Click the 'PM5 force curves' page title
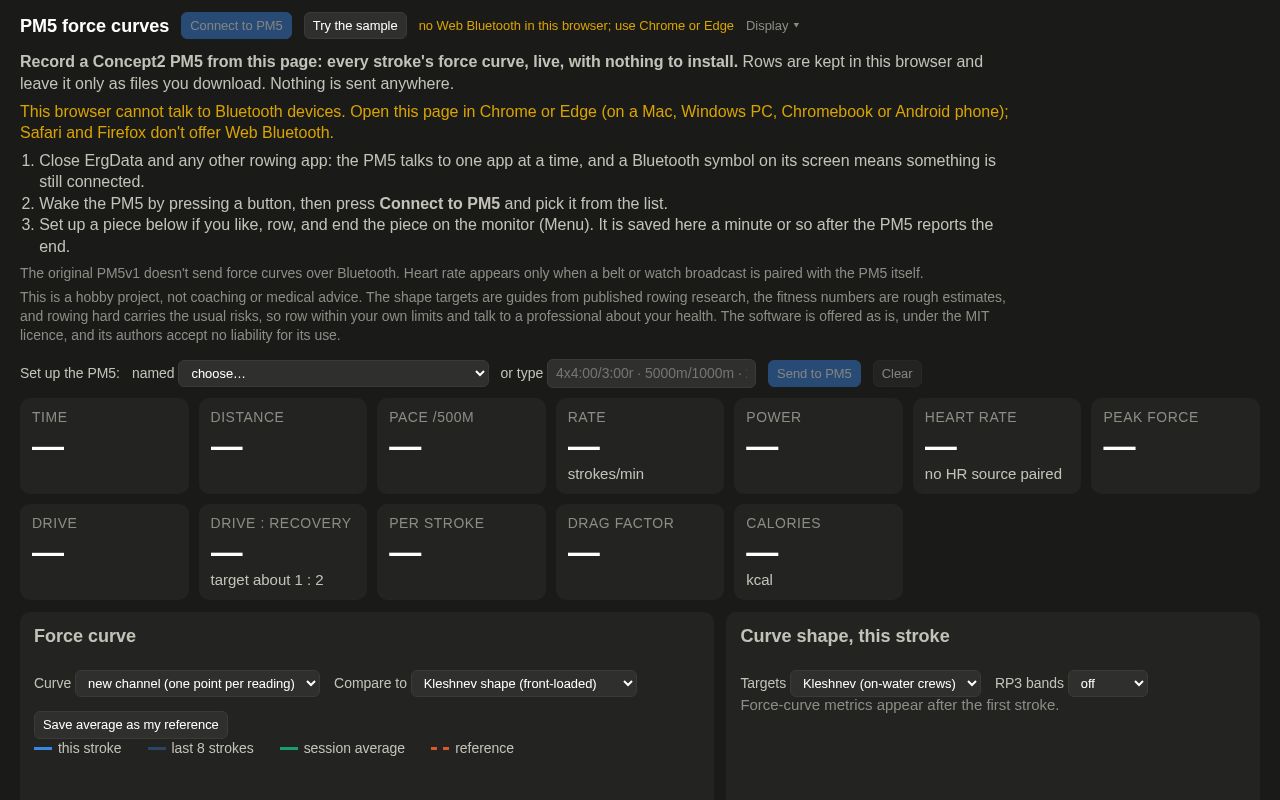Image resolution: width=1280 pixels, height=800 pixels. (95, 26)
